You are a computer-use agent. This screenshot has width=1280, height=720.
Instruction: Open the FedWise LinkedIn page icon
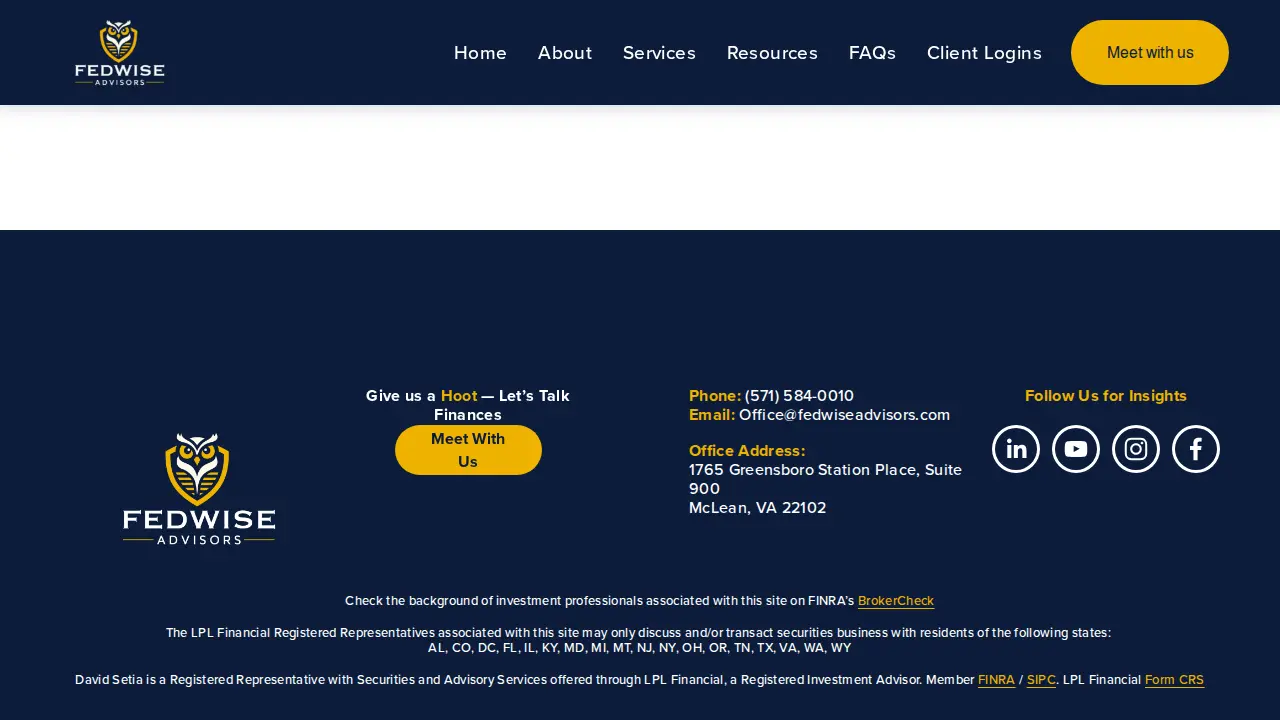click(1016, 449)
